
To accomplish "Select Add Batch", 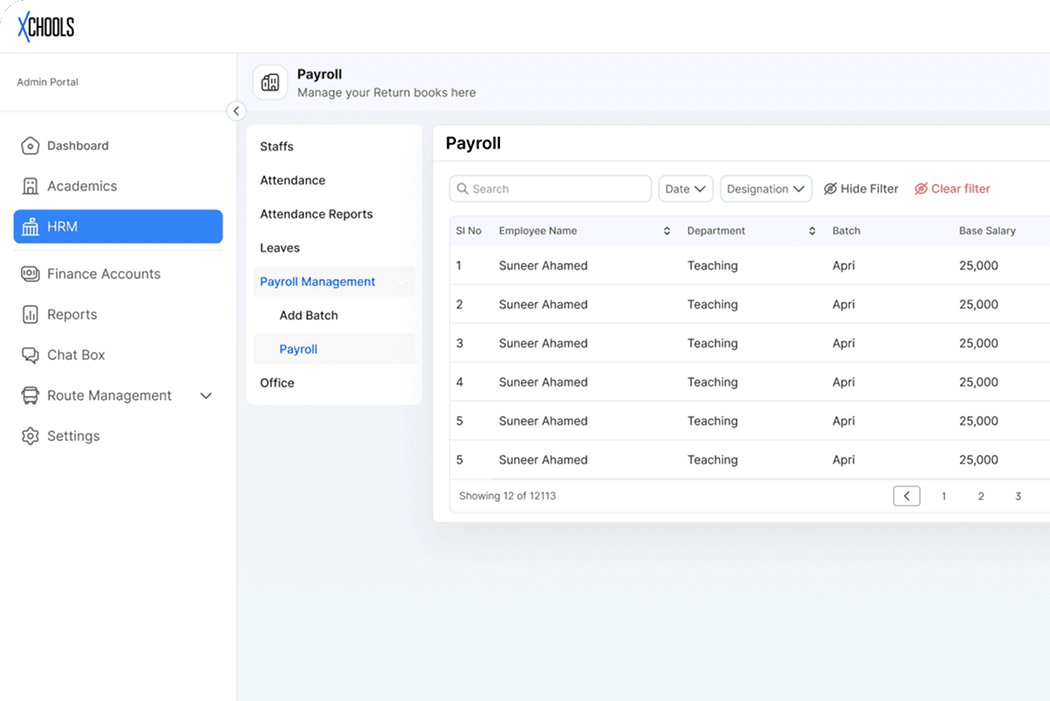I will (309, 315).
